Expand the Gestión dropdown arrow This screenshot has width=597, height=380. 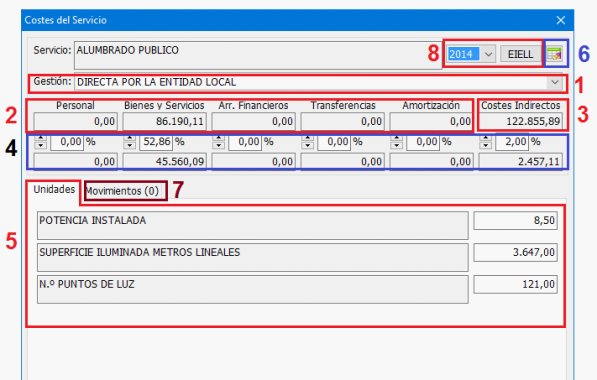[554, 82]
